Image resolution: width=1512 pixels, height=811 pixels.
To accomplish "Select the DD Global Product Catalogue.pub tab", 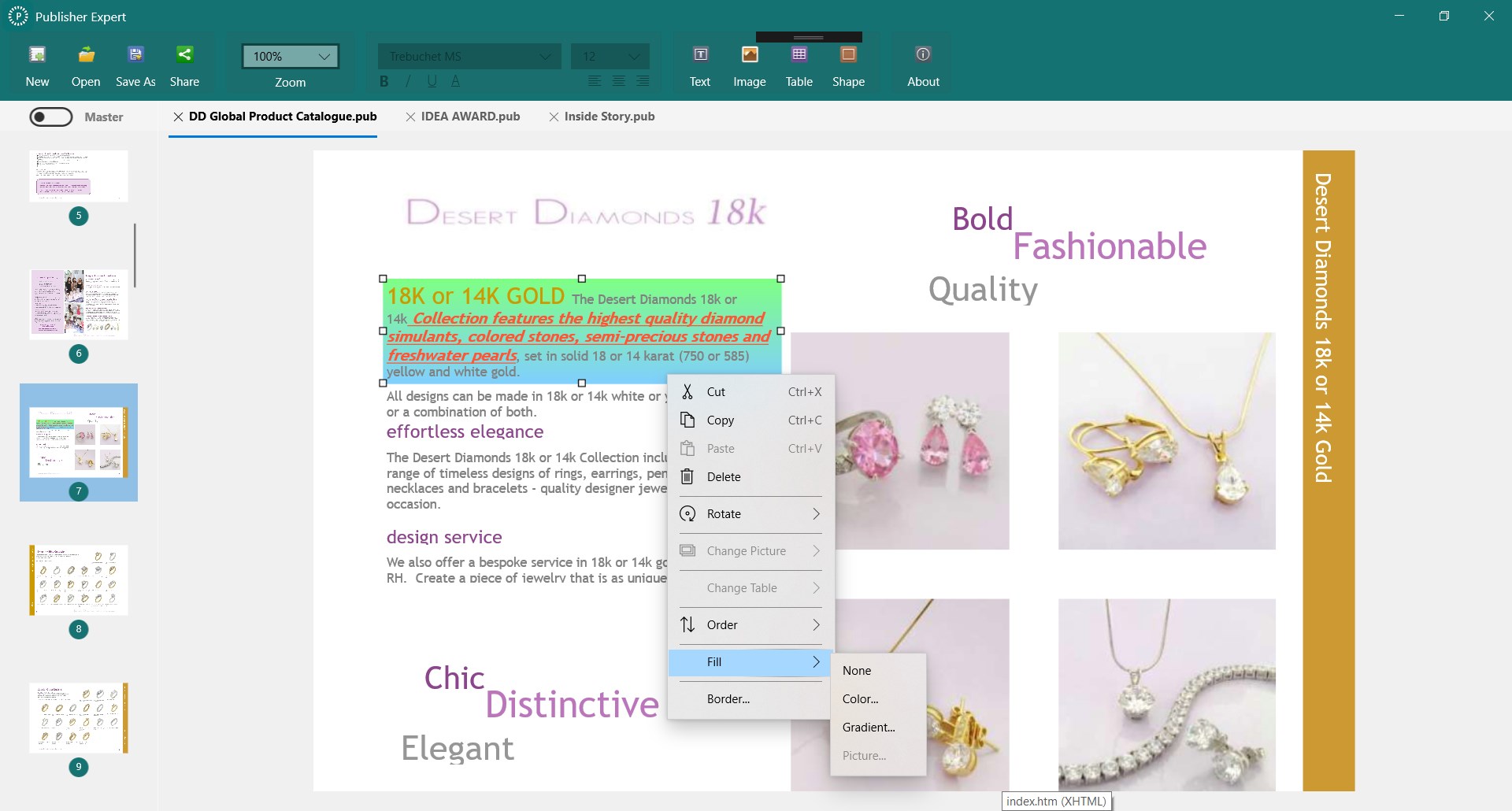I will [x=283, y=117].
